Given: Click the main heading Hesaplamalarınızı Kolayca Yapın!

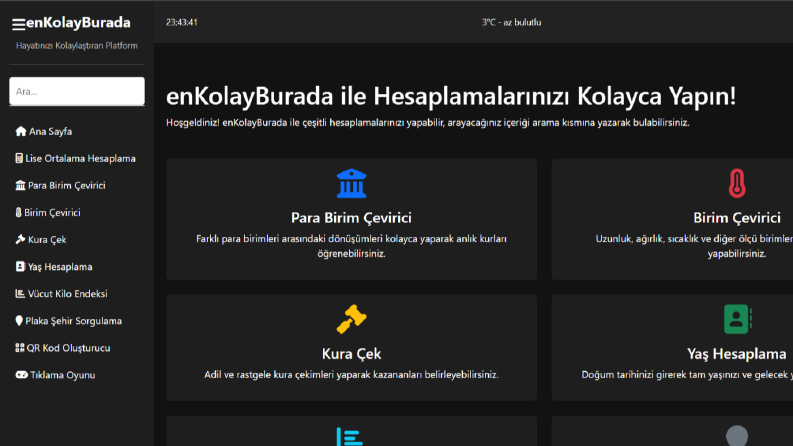Looking at the screenshot, I should point(555,96).
